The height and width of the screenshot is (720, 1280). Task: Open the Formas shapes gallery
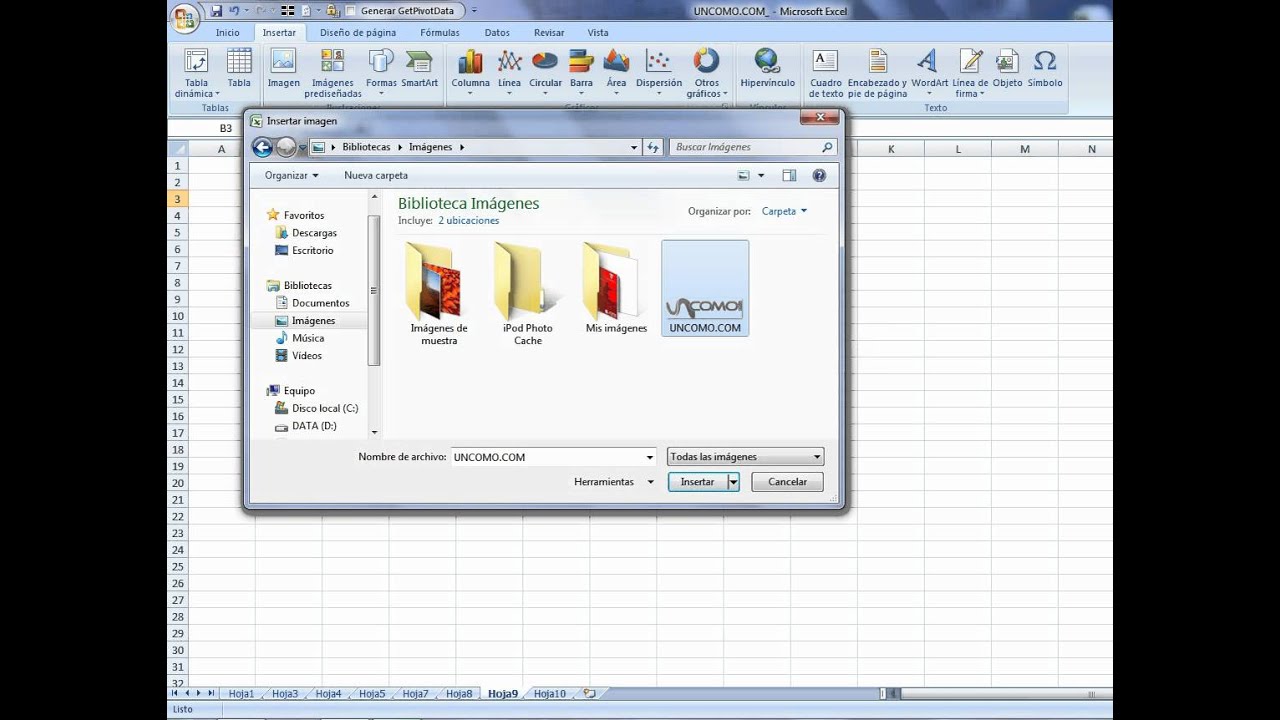(x=381, y=70)
